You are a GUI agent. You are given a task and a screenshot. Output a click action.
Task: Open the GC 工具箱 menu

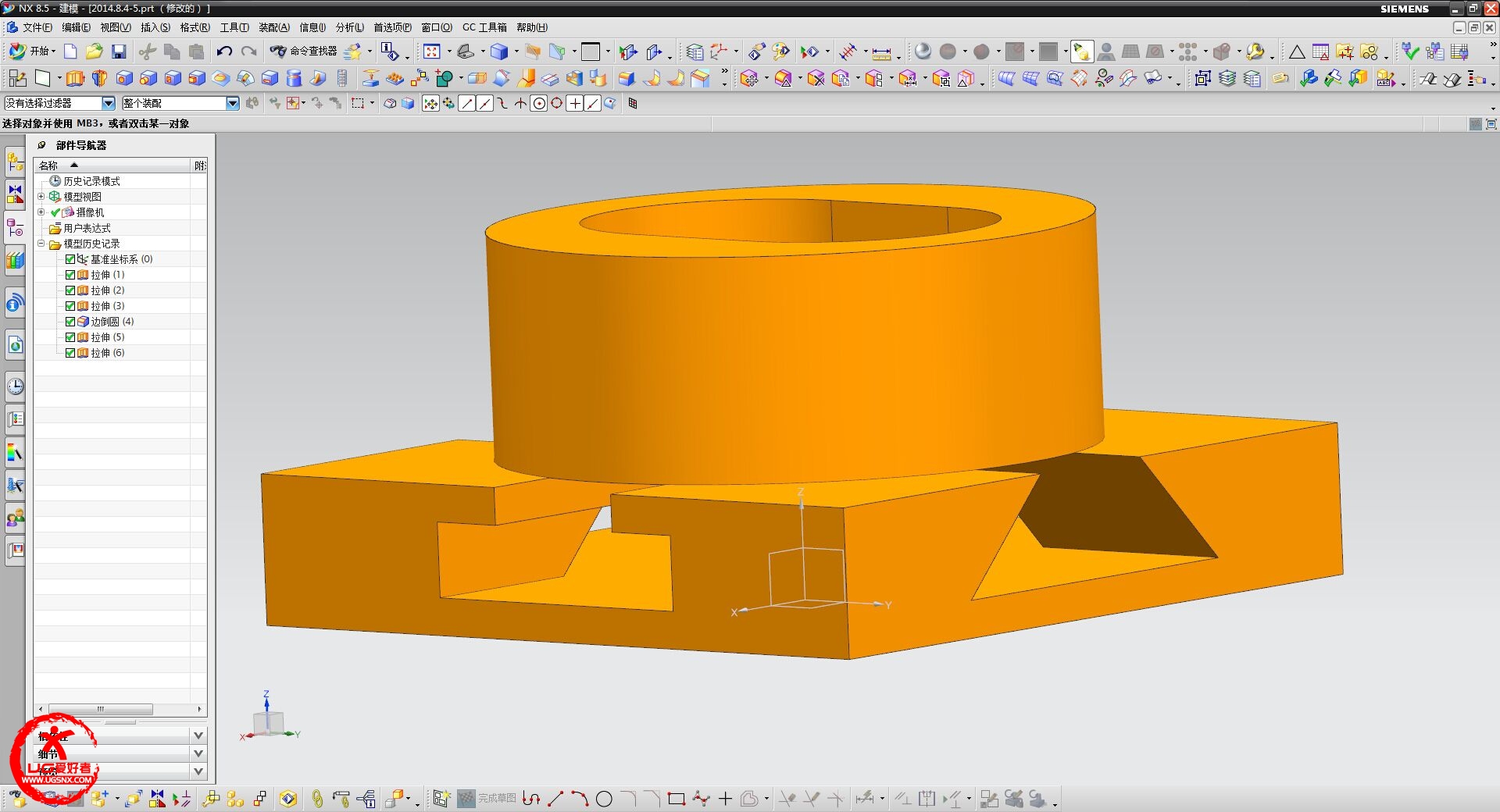pyautogui.click(x=484, y=27)
